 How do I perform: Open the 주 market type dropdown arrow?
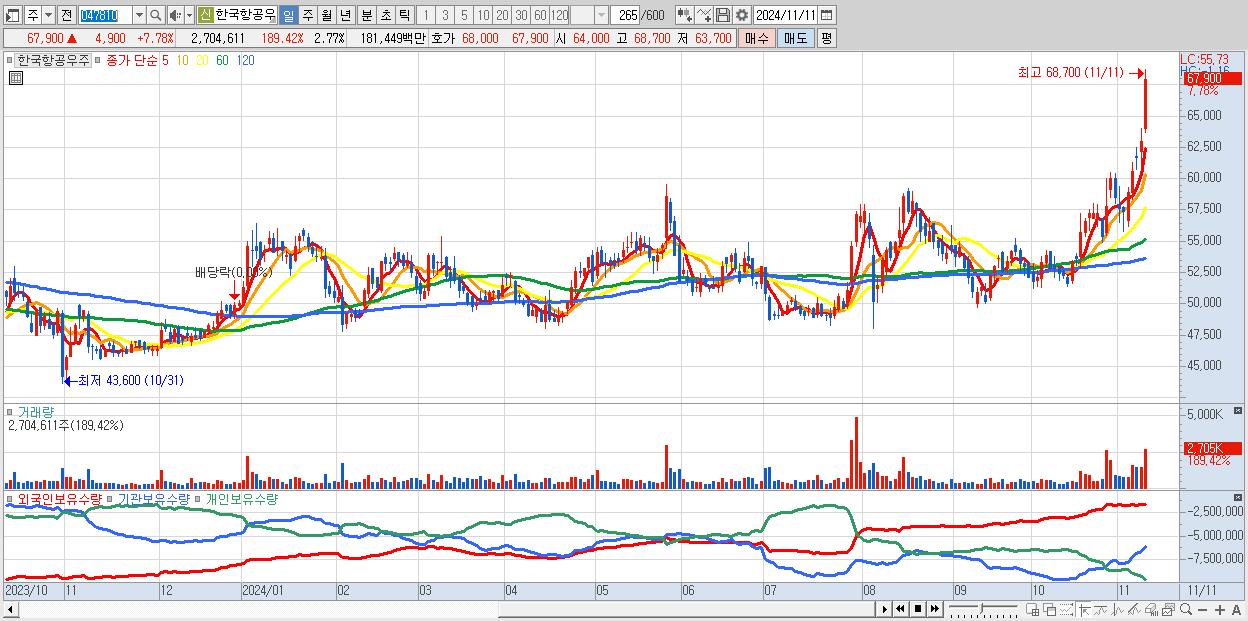coord(48,15)
